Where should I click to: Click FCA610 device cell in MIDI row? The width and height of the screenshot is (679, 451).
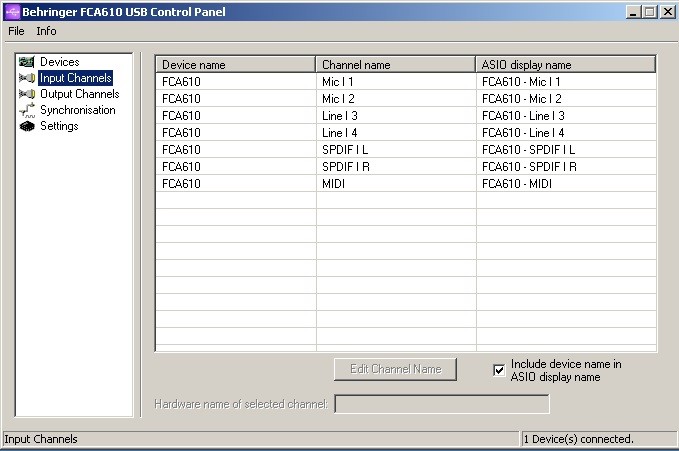point(236,184)
